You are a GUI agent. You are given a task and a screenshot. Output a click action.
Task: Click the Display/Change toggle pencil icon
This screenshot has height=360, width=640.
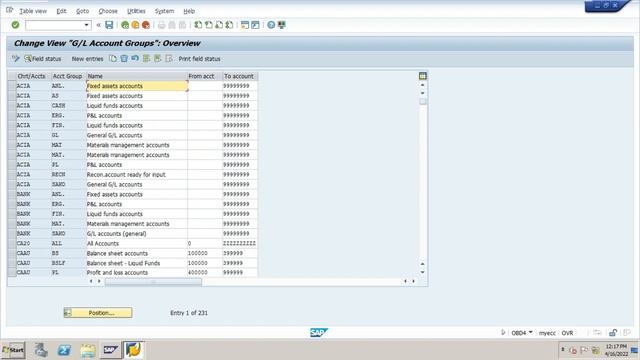[16, 59]
